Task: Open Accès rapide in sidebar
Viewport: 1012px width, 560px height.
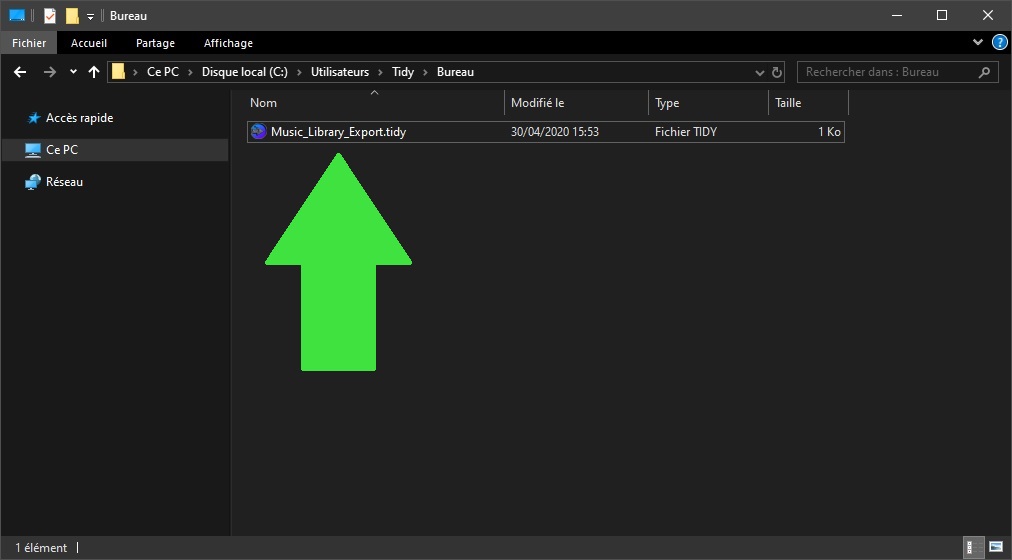Action: [79, 118]
